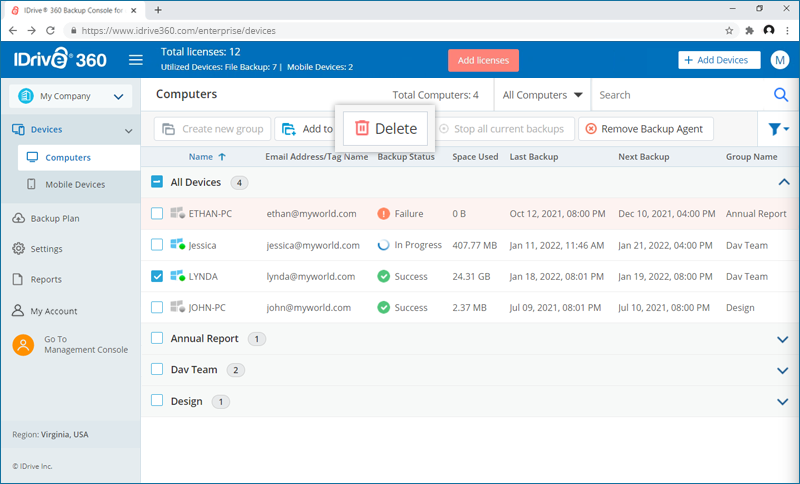Click the Delete button
This screenshot has height=484, width=800.
pyautogui.click(x=385, y=129)
